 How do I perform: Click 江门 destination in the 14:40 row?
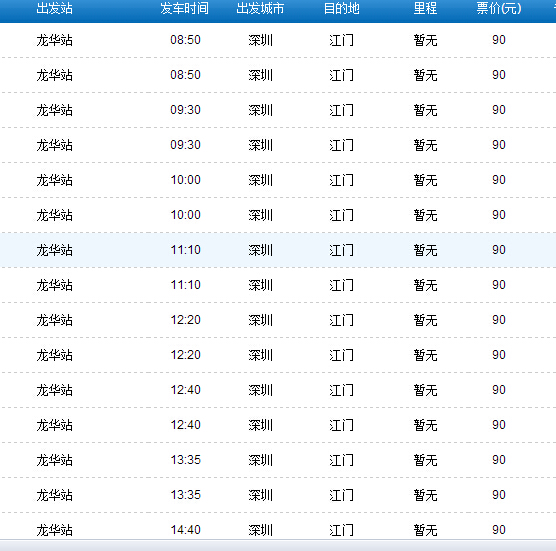341,530
